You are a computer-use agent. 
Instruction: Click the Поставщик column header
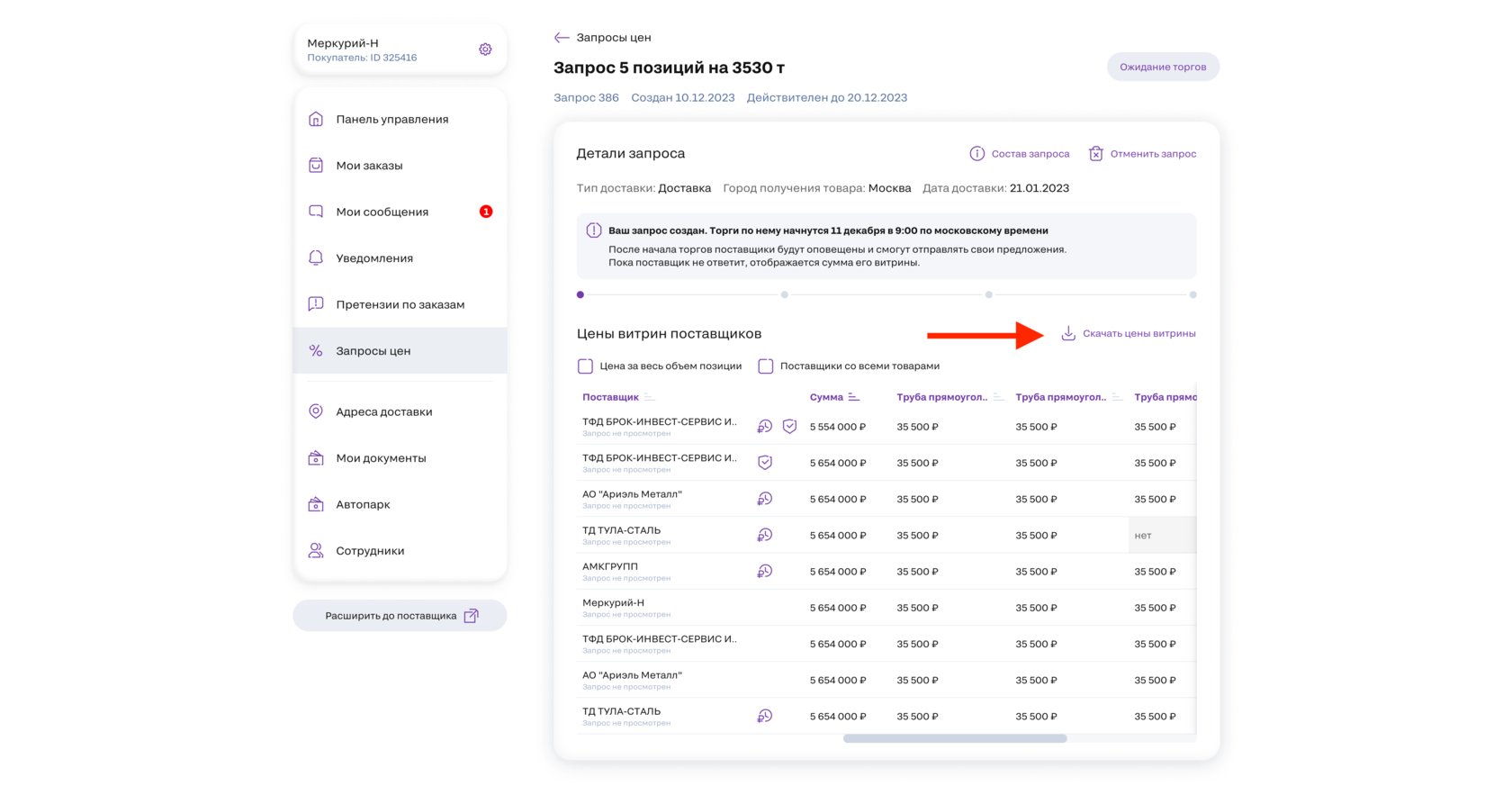pyautogui.click(x=610, y=397)
